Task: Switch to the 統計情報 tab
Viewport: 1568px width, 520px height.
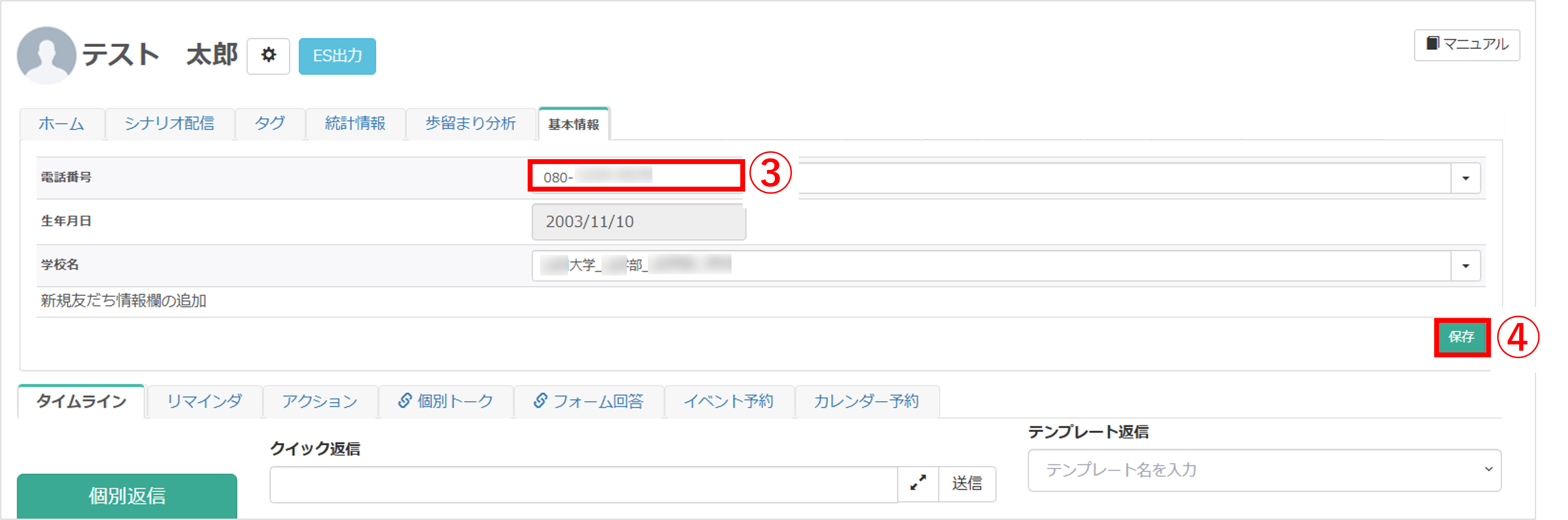Action: 355,123
